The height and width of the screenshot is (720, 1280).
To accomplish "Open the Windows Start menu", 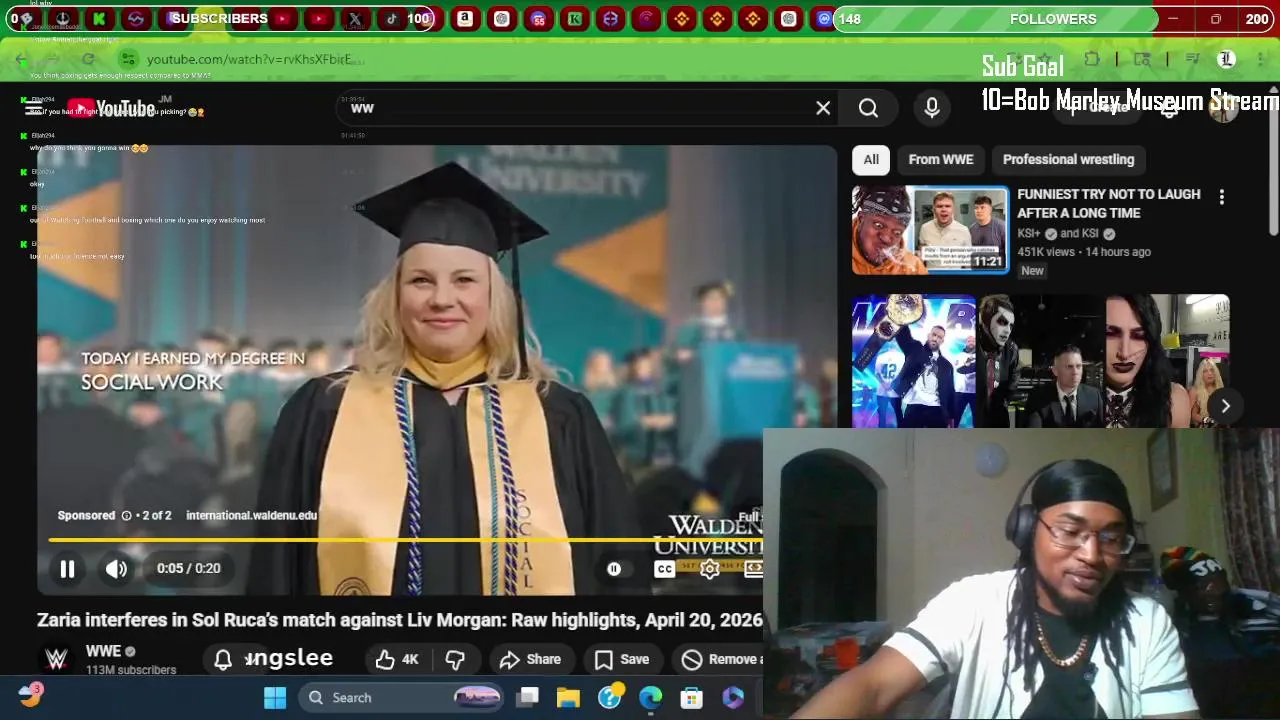I will 275,697.
